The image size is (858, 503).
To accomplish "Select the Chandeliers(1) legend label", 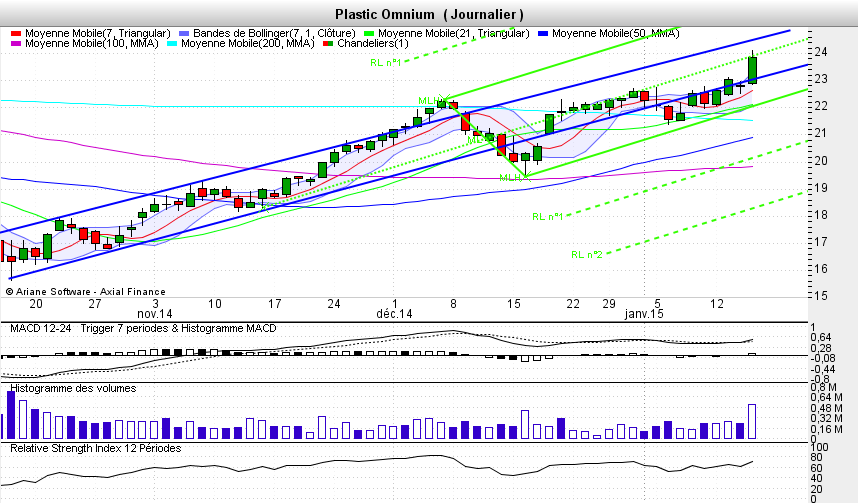I will pyautogui.click(x=373, y=43).
